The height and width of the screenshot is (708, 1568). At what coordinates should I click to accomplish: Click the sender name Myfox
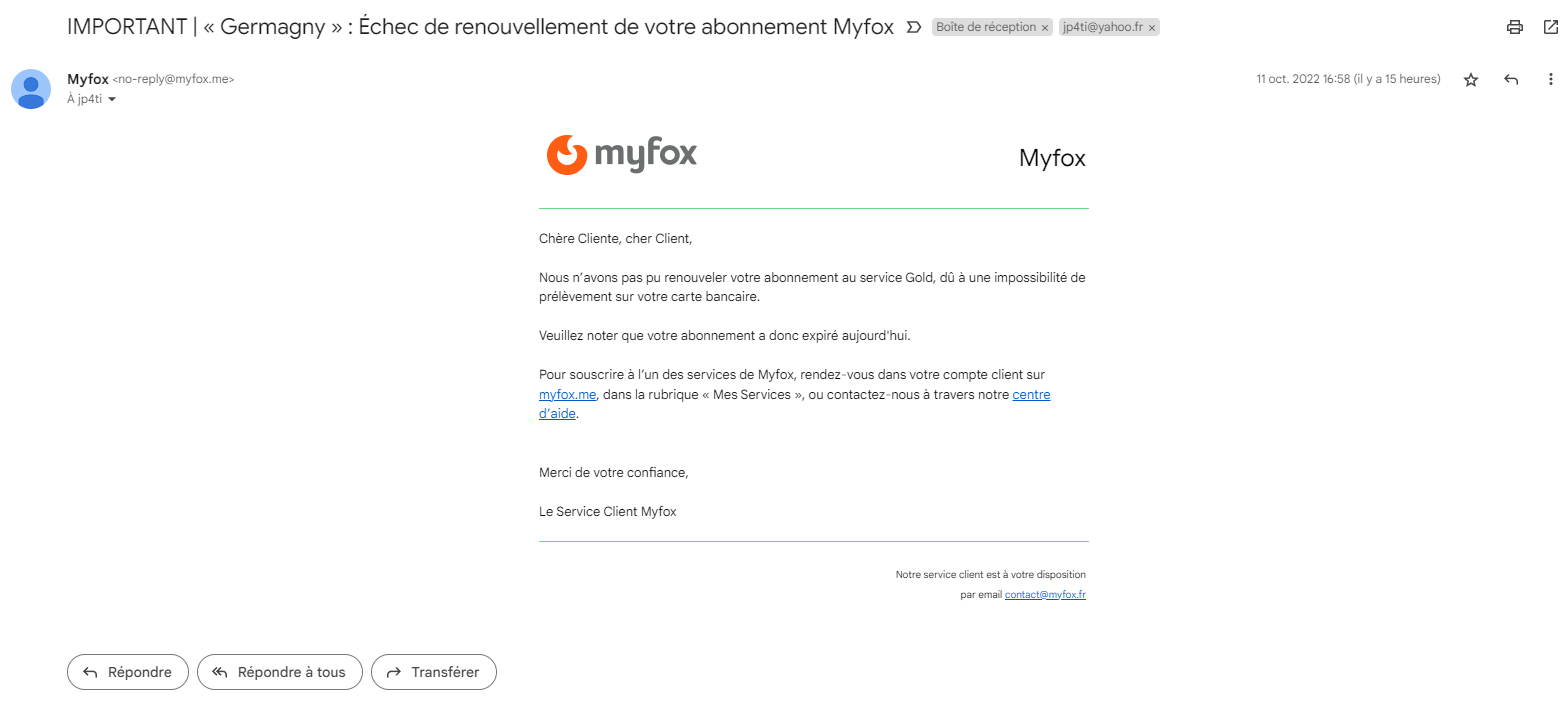pyautogui.click(x=88, y=79)
